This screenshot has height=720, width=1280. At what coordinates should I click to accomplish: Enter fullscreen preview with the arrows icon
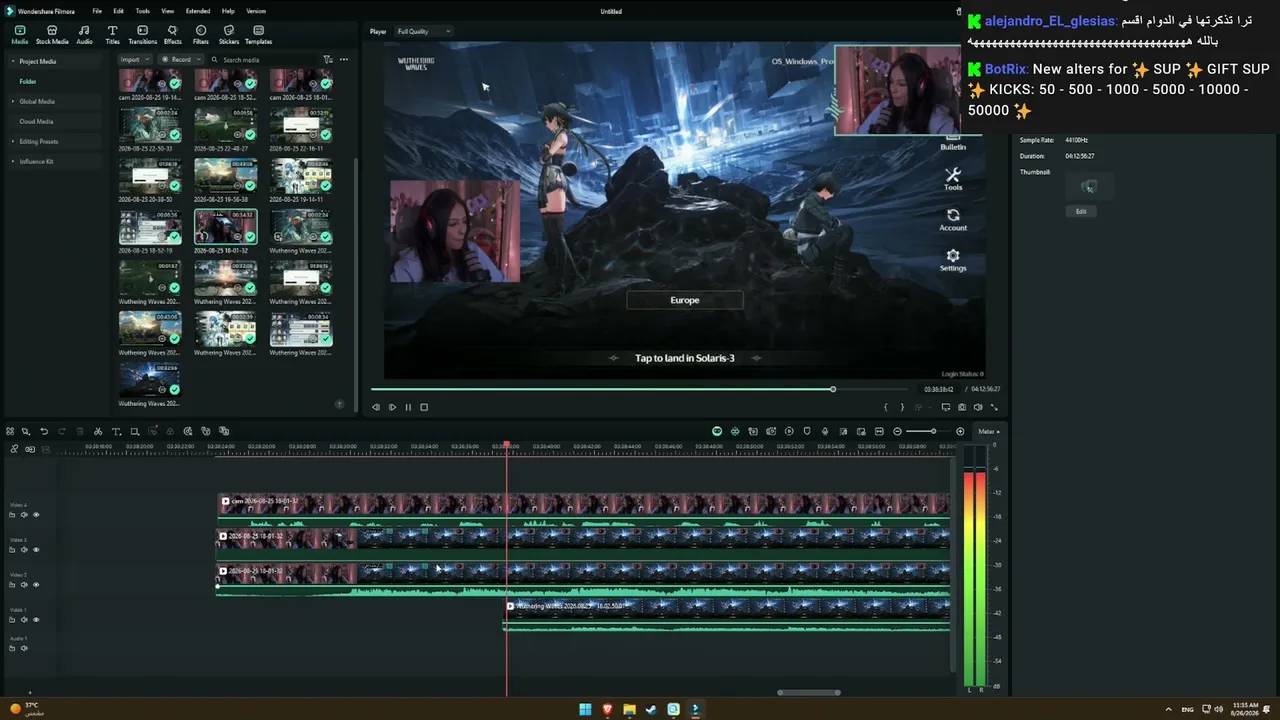point(994,407)
